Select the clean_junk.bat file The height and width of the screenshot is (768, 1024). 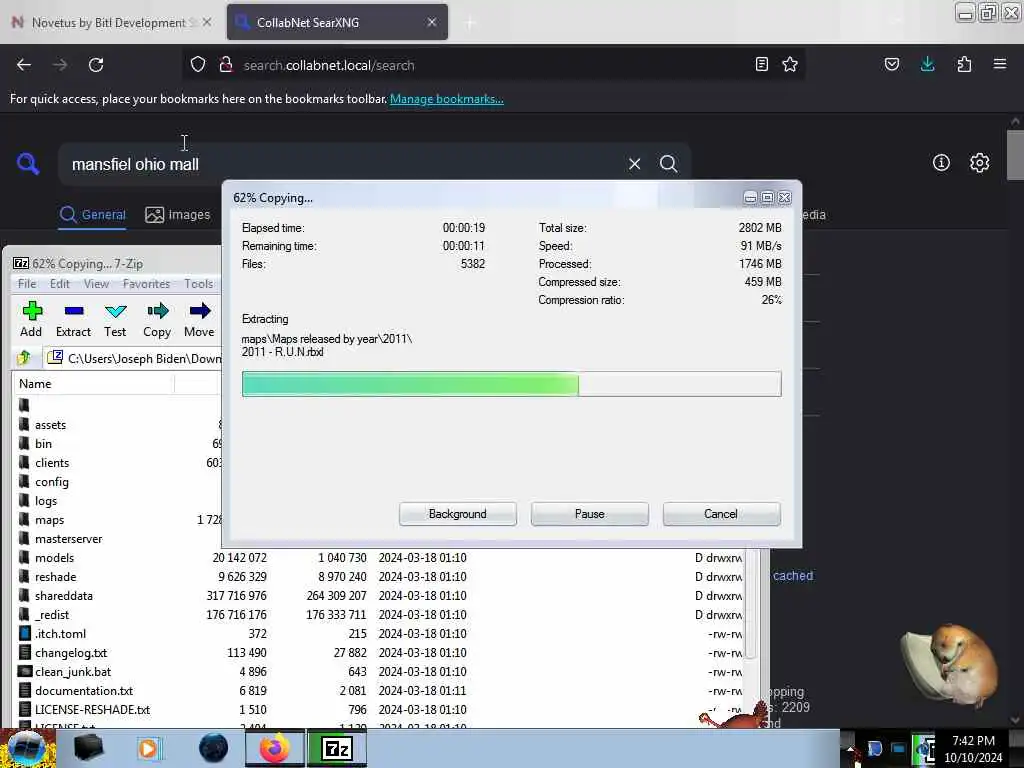click(x=72, y=671)
